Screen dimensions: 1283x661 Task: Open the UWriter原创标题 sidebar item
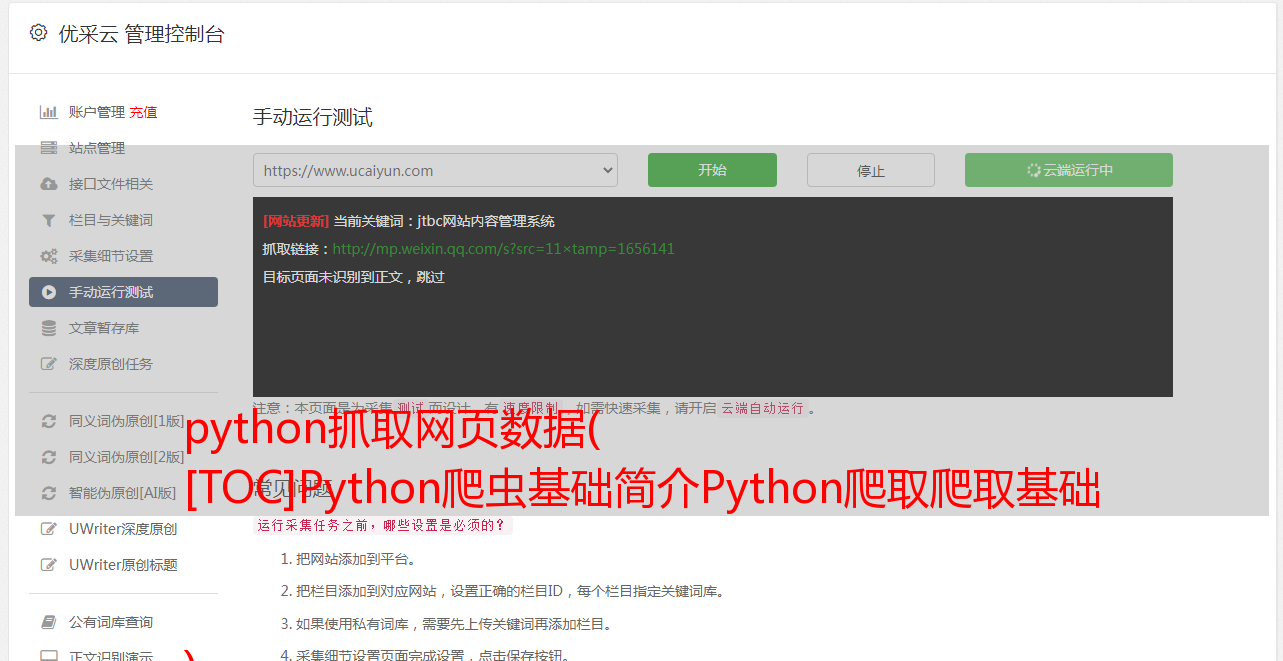(x=123, y=565)
